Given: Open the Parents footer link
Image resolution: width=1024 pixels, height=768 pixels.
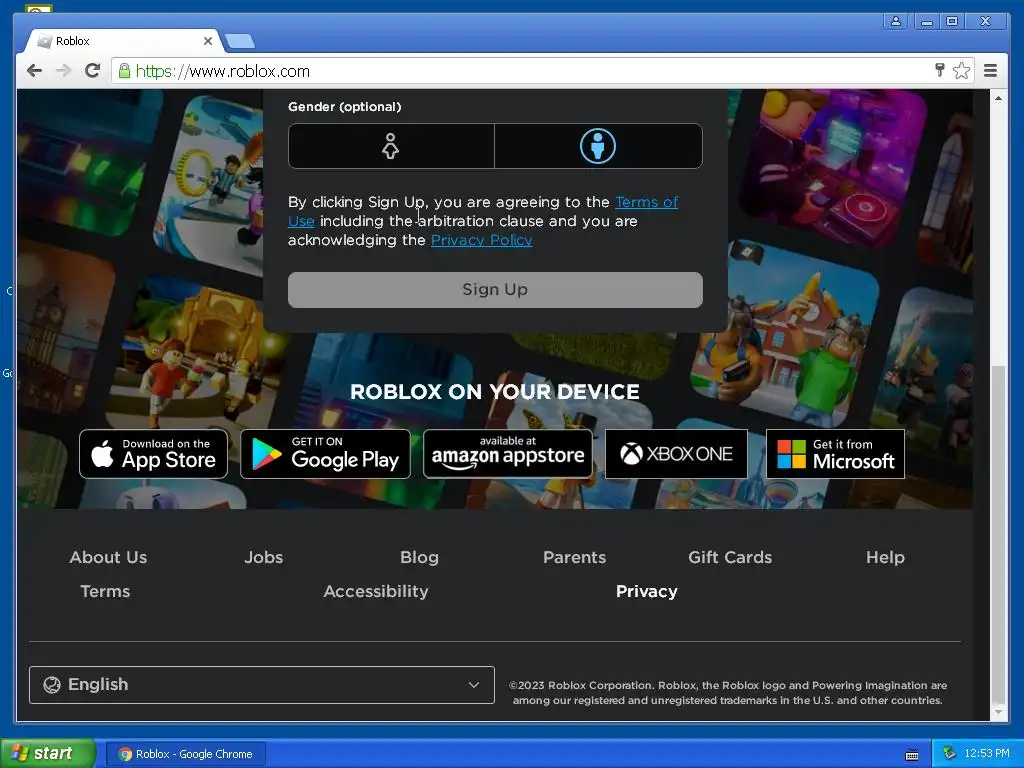Looking at the screenshot, I should 575,557.
